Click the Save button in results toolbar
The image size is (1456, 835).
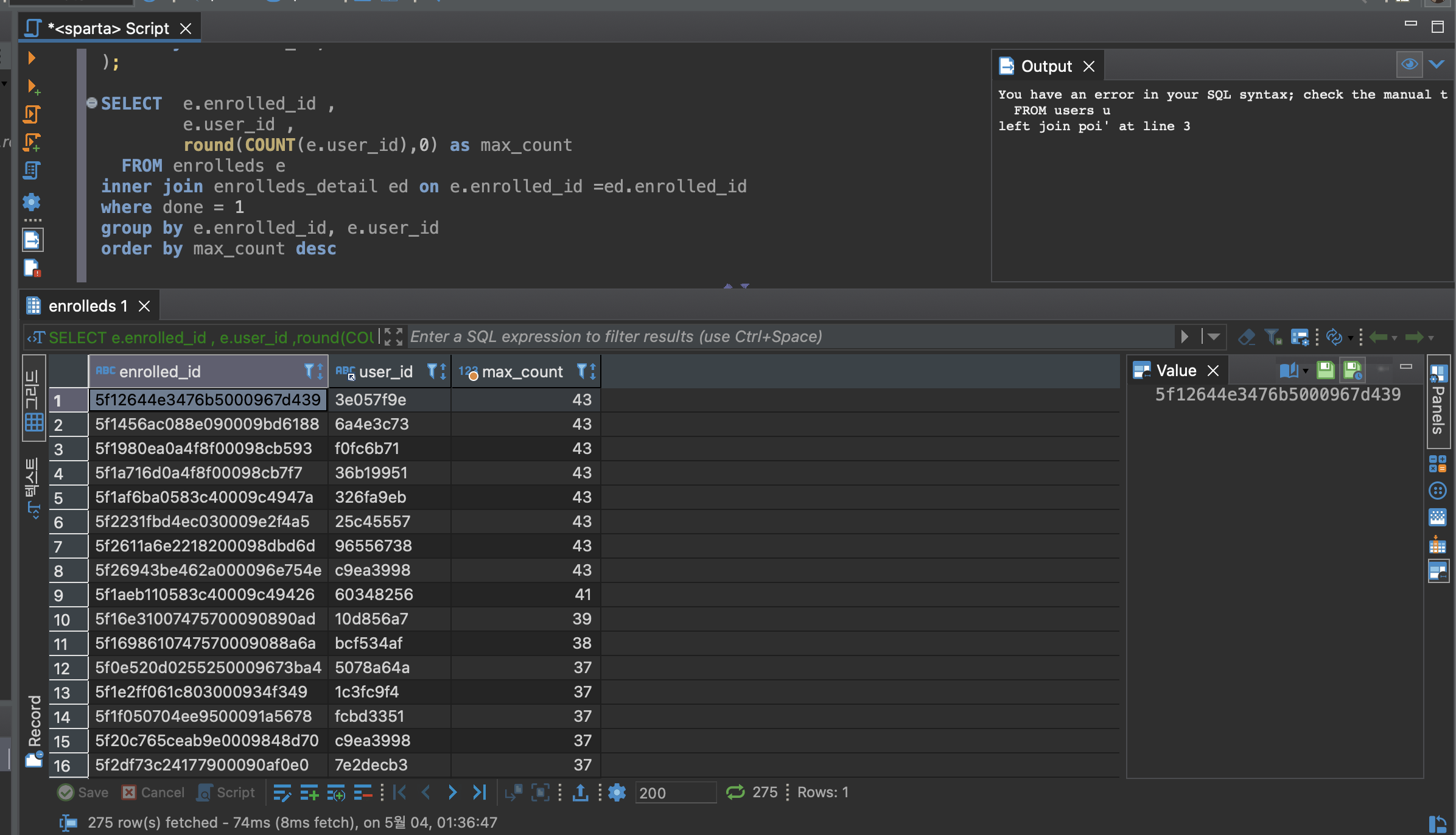[x=83, y=792]
